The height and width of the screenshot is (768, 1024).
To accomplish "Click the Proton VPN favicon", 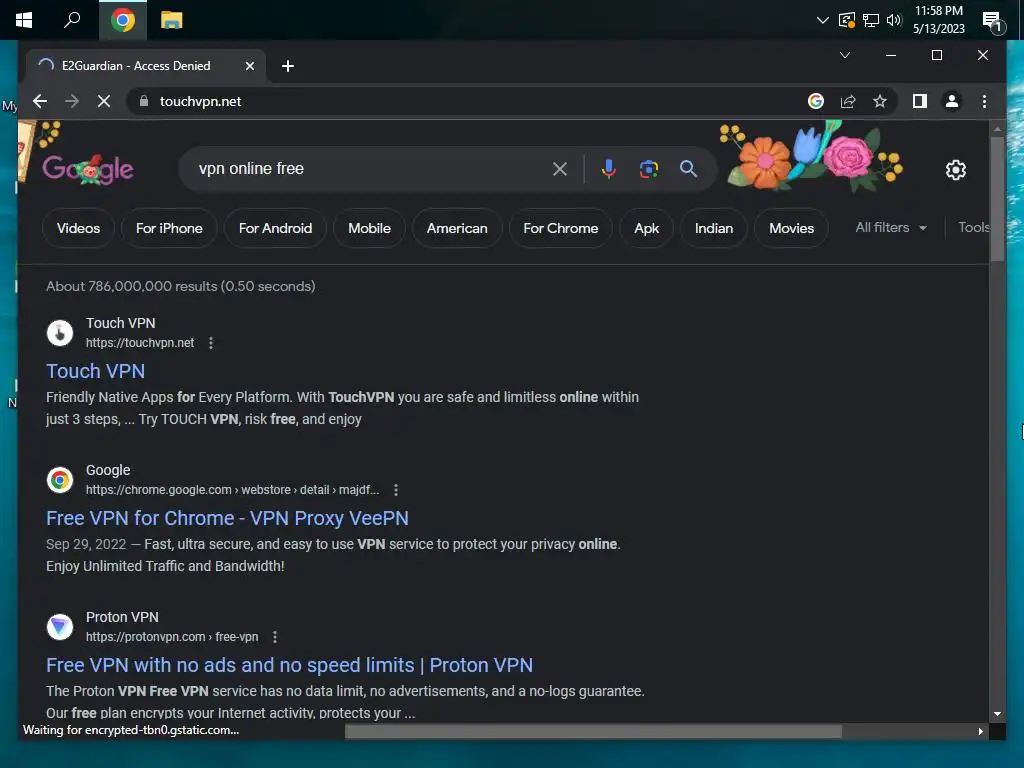I will pos(59,626).
